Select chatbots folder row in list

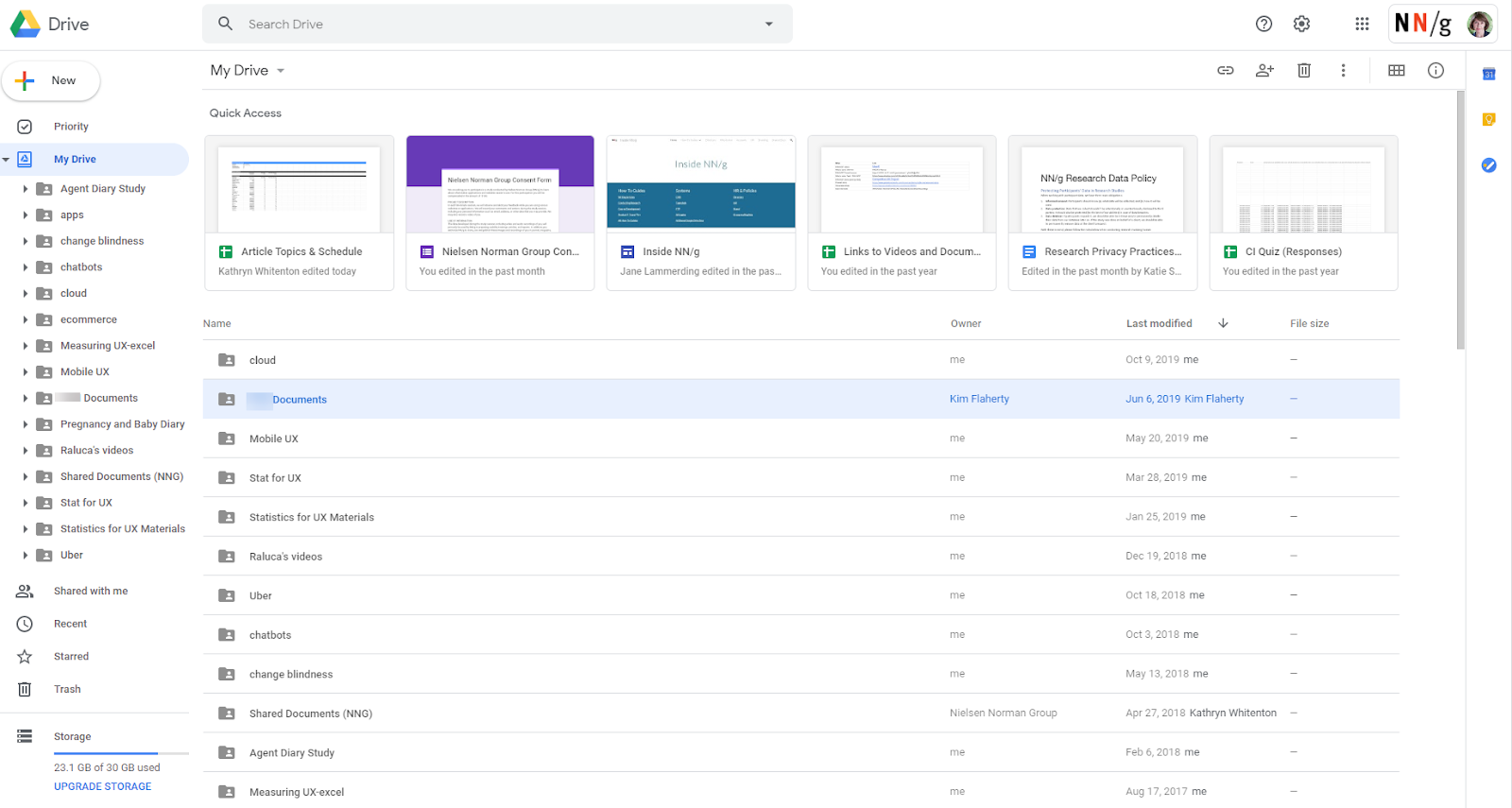pos(800,635)
